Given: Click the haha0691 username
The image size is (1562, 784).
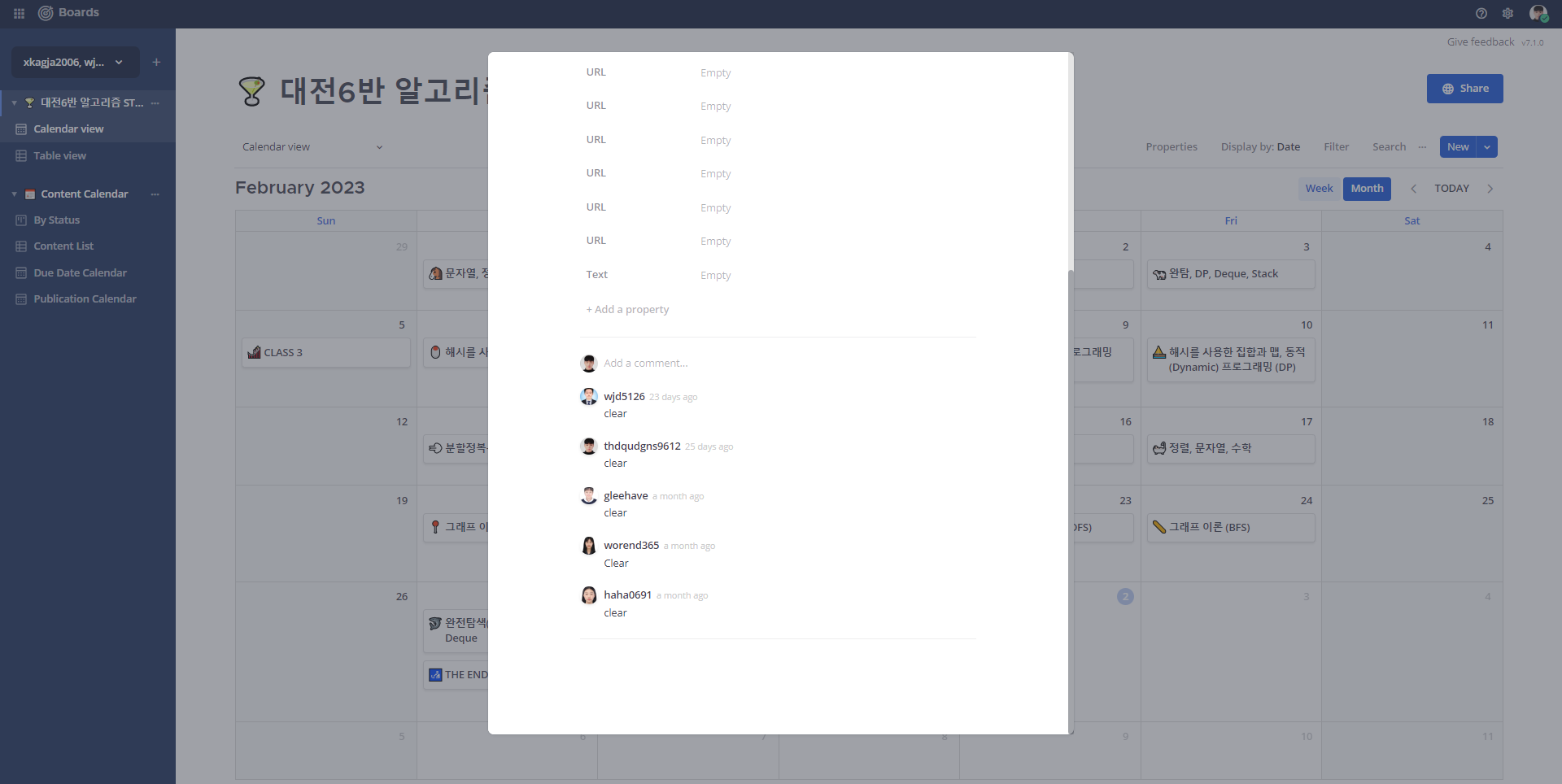Looking at the screenshot, I should [627, 595].
